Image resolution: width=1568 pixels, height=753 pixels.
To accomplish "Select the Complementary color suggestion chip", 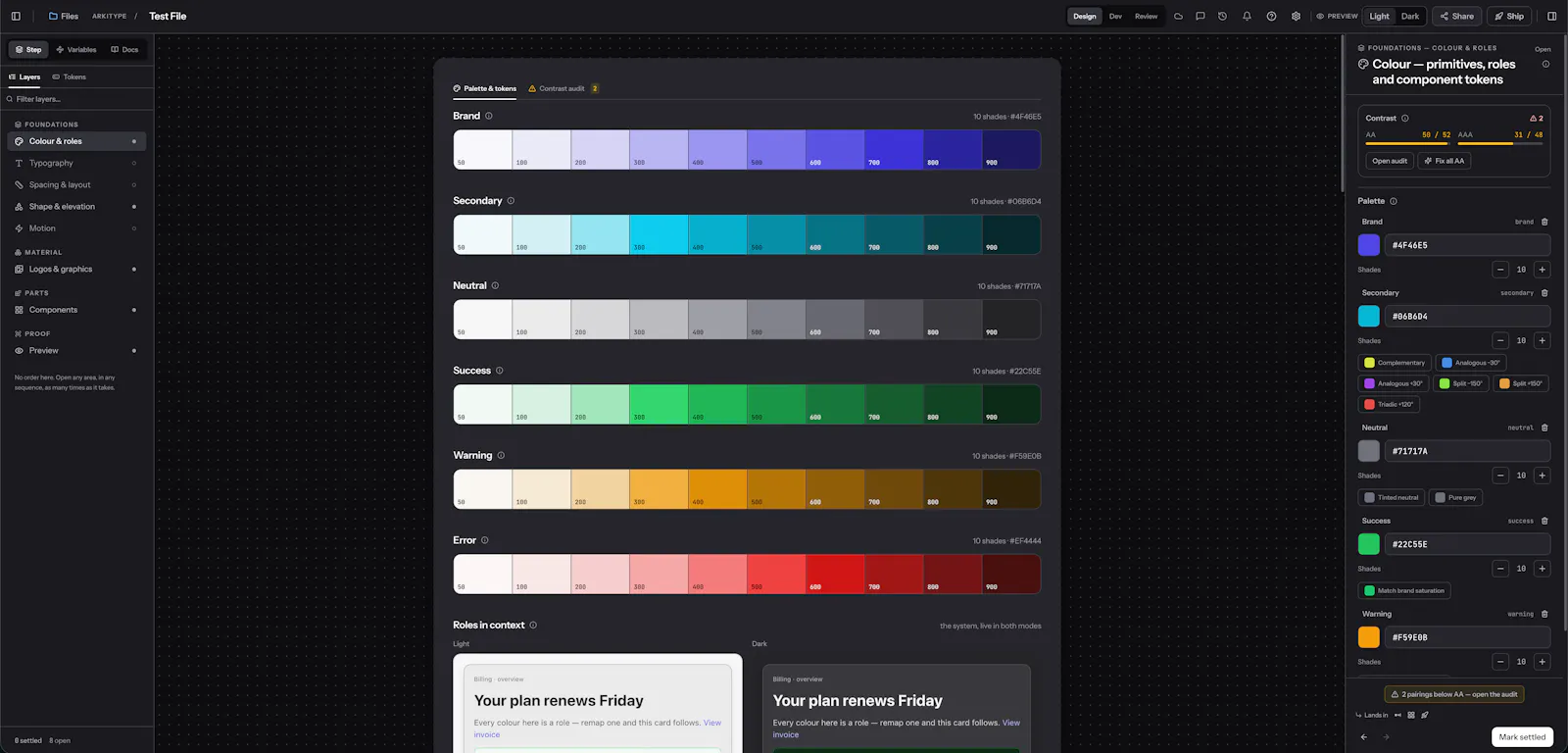I will 1395,363.
